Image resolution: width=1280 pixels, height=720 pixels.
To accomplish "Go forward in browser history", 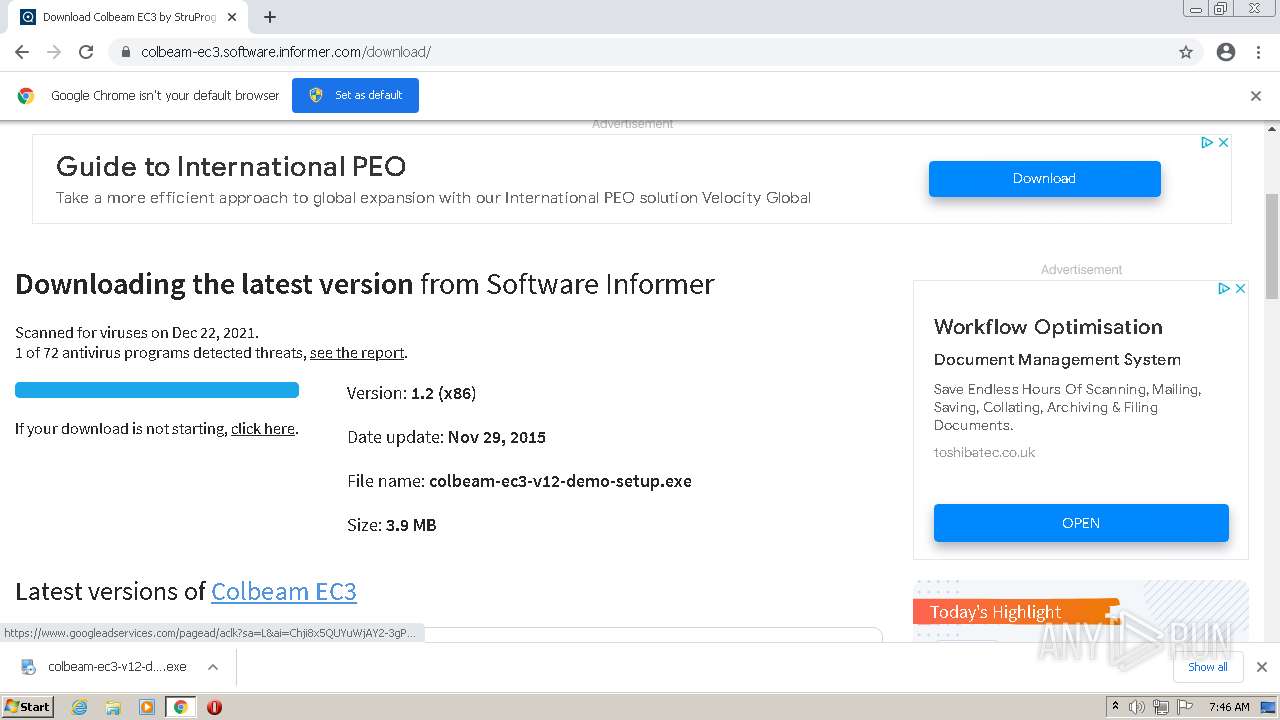I will [x=54, y=52].
